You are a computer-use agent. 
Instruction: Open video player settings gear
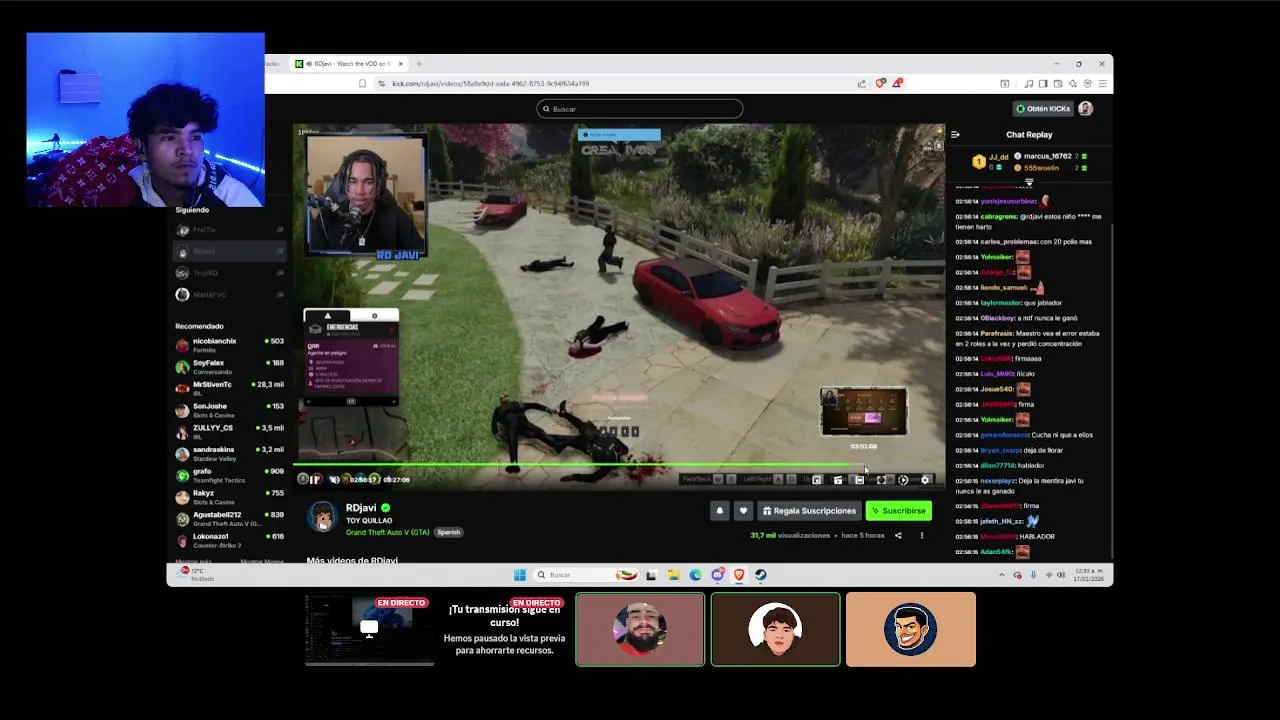point(925,480)
